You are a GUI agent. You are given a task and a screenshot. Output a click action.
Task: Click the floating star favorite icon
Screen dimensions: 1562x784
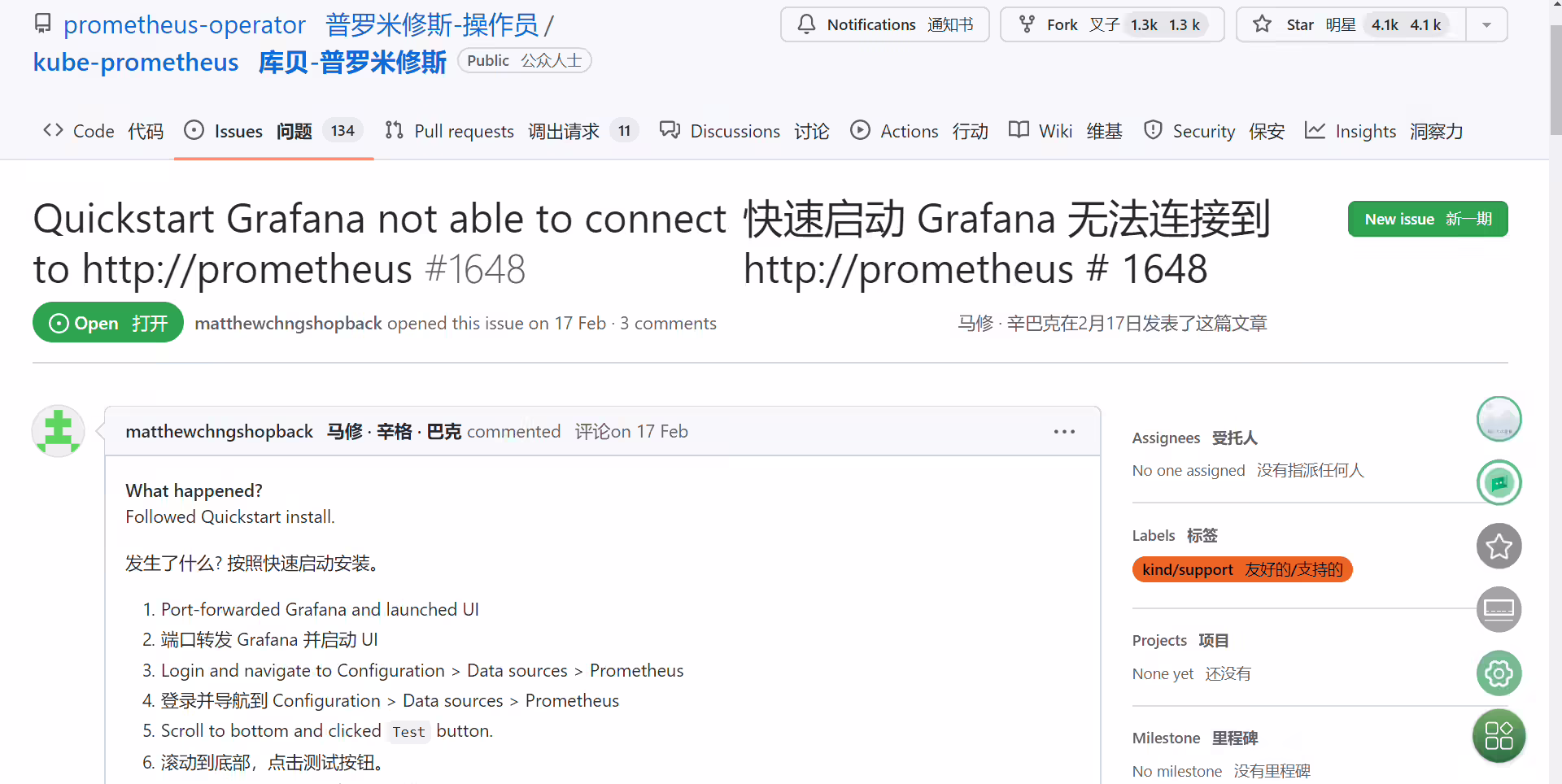pos(1499,546)
